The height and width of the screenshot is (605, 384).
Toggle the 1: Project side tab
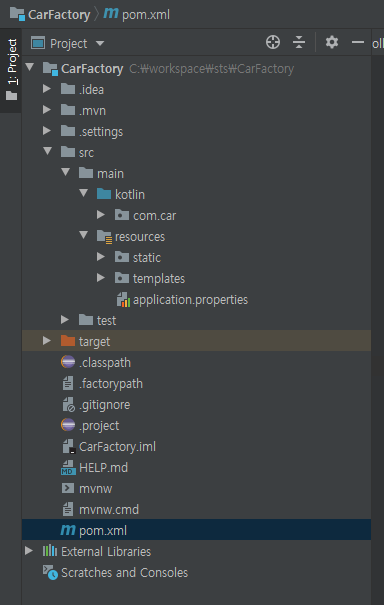pyautogui.click(x=11, y=69)
